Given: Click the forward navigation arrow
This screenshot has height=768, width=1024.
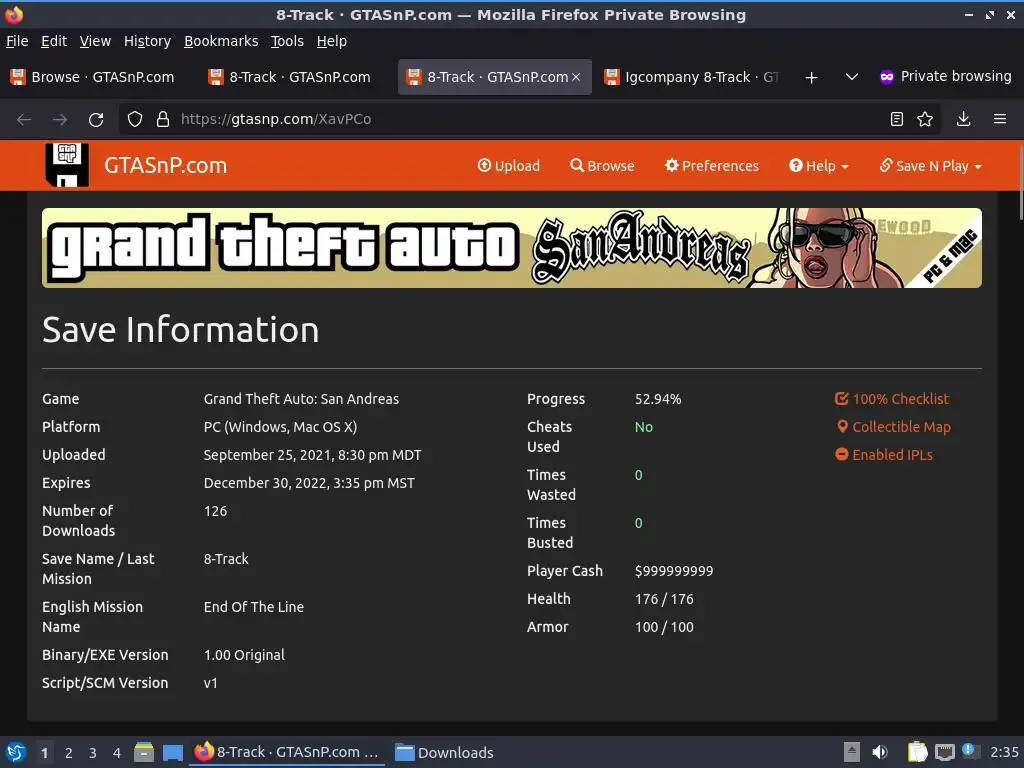Looking at the screenshot, I should [x=60, y=120].
